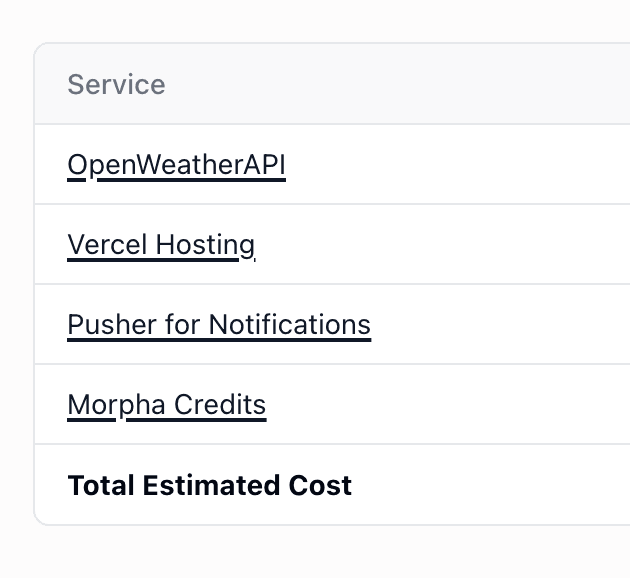Click the word Cost in the bold row

(x=320, y=485)
